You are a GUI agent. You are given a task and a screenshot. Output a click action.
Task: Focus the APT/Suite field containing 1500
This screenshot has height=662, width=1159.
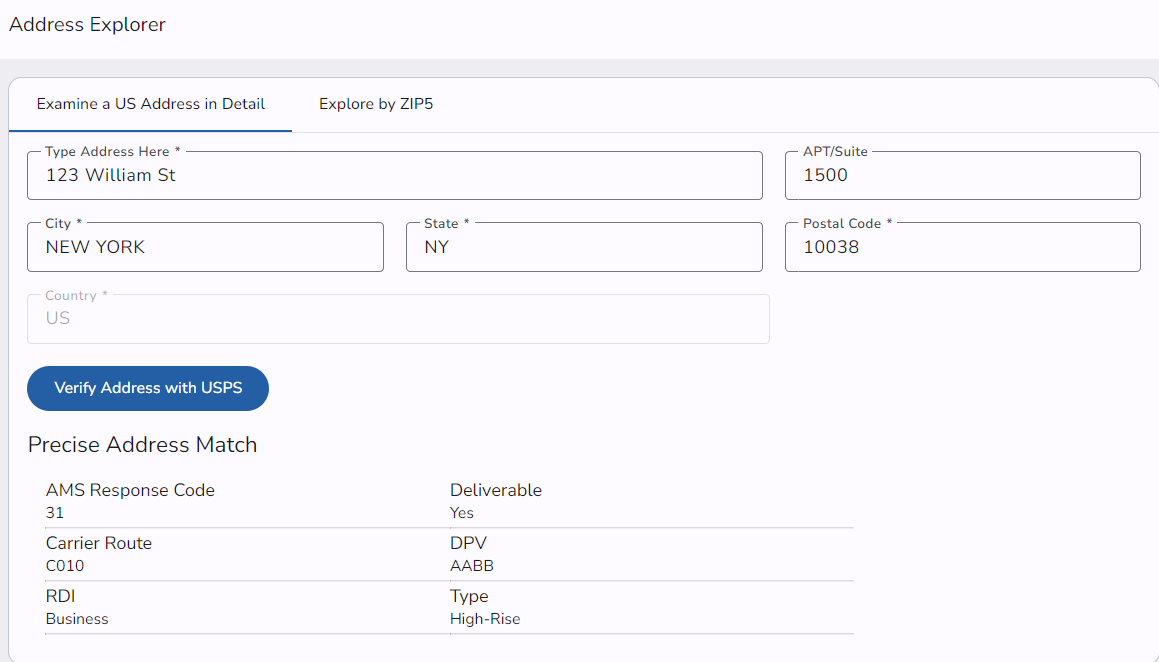[962, 176]
